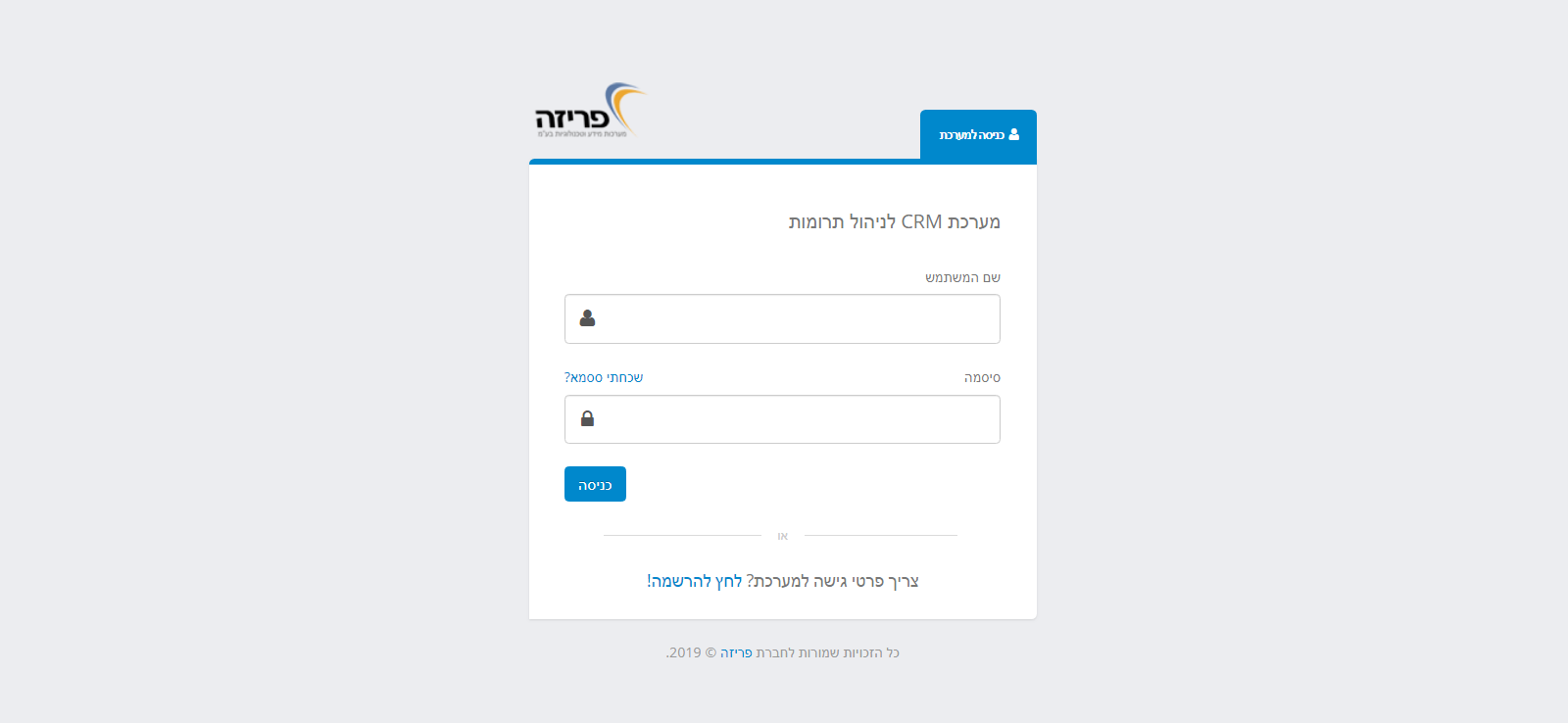Follow the לחץ להרשמה! registration link
Image resolution: width=1568 pixels, height=723 pixels.
pos(694,581)
